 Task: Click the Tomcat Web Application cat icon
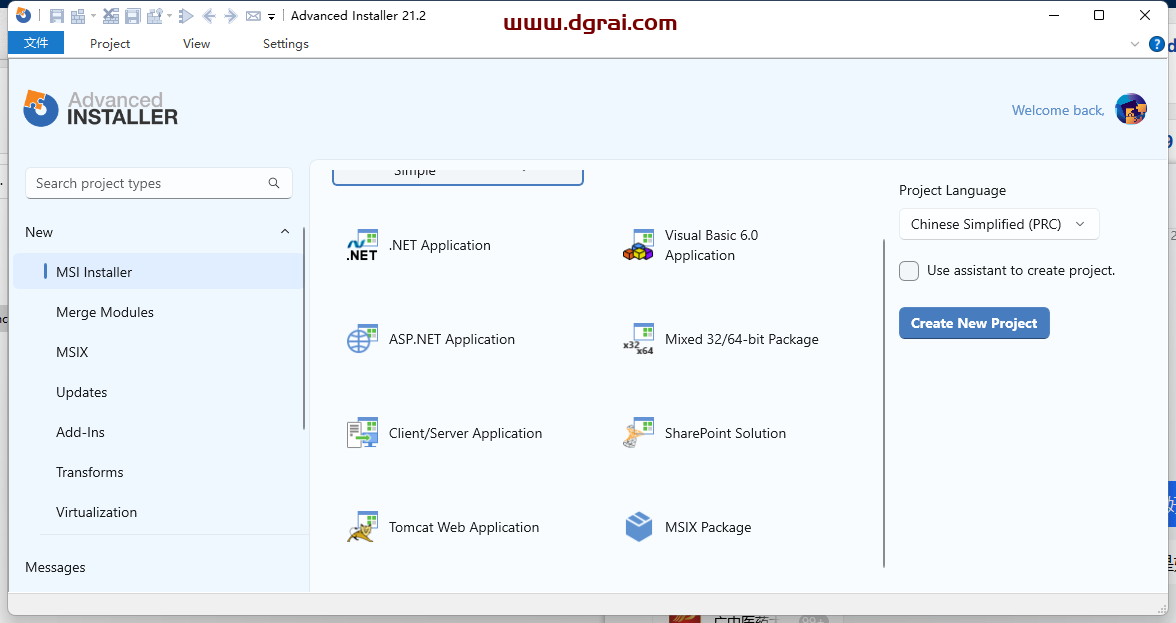[362, 526]
